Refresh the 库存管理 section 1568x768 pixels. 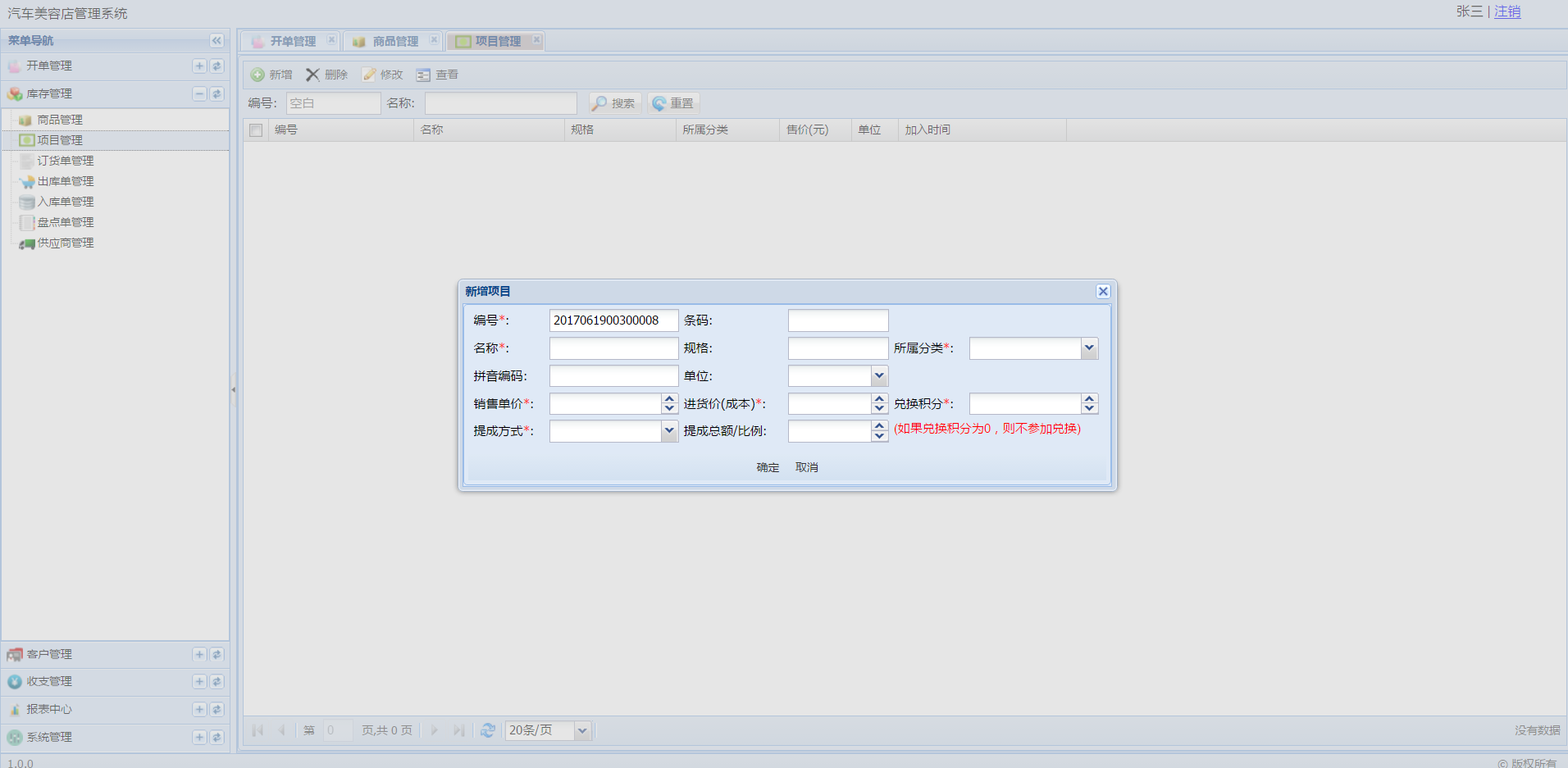coord(217,93)
